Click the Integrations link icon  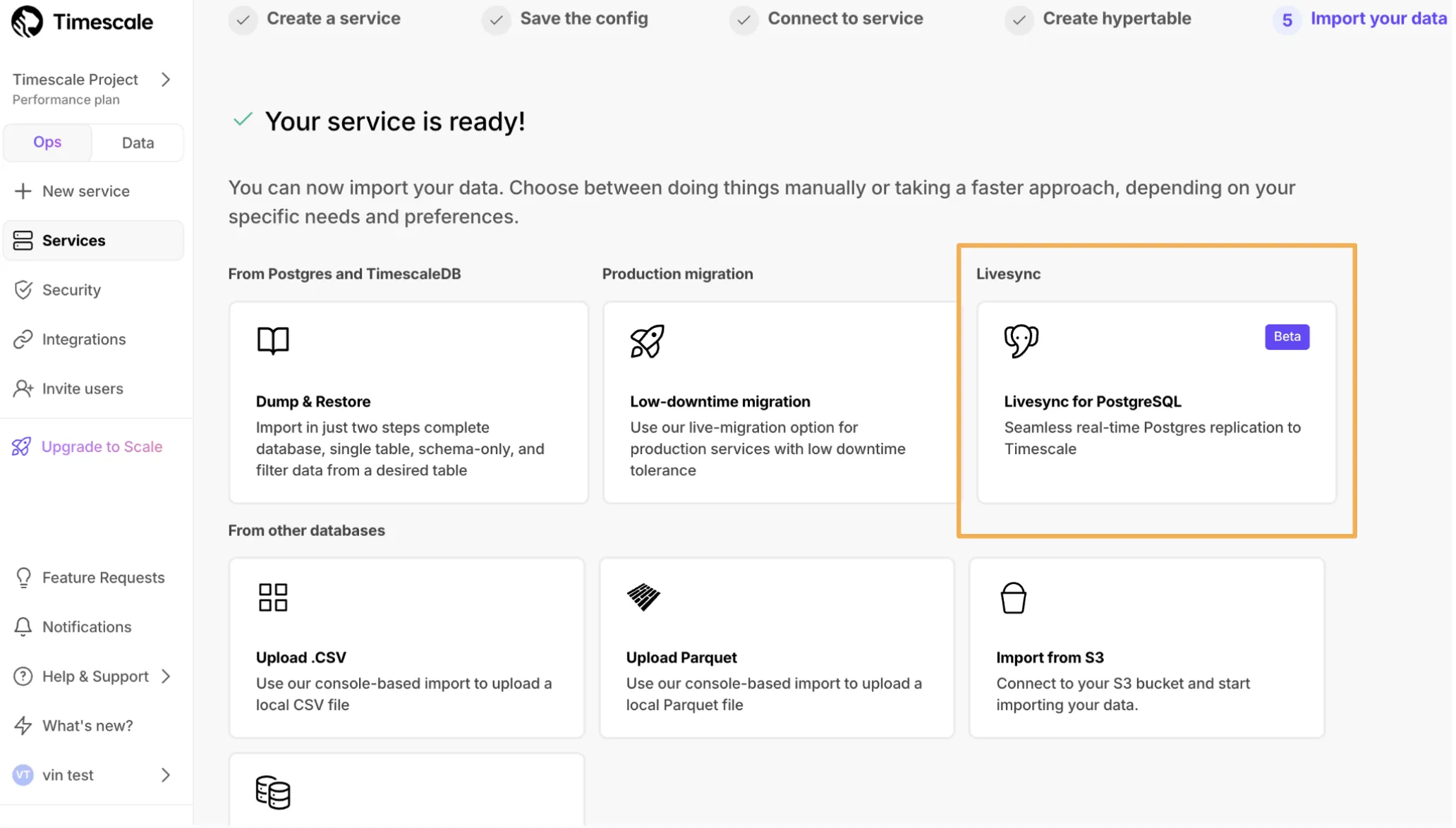[23, 339]
